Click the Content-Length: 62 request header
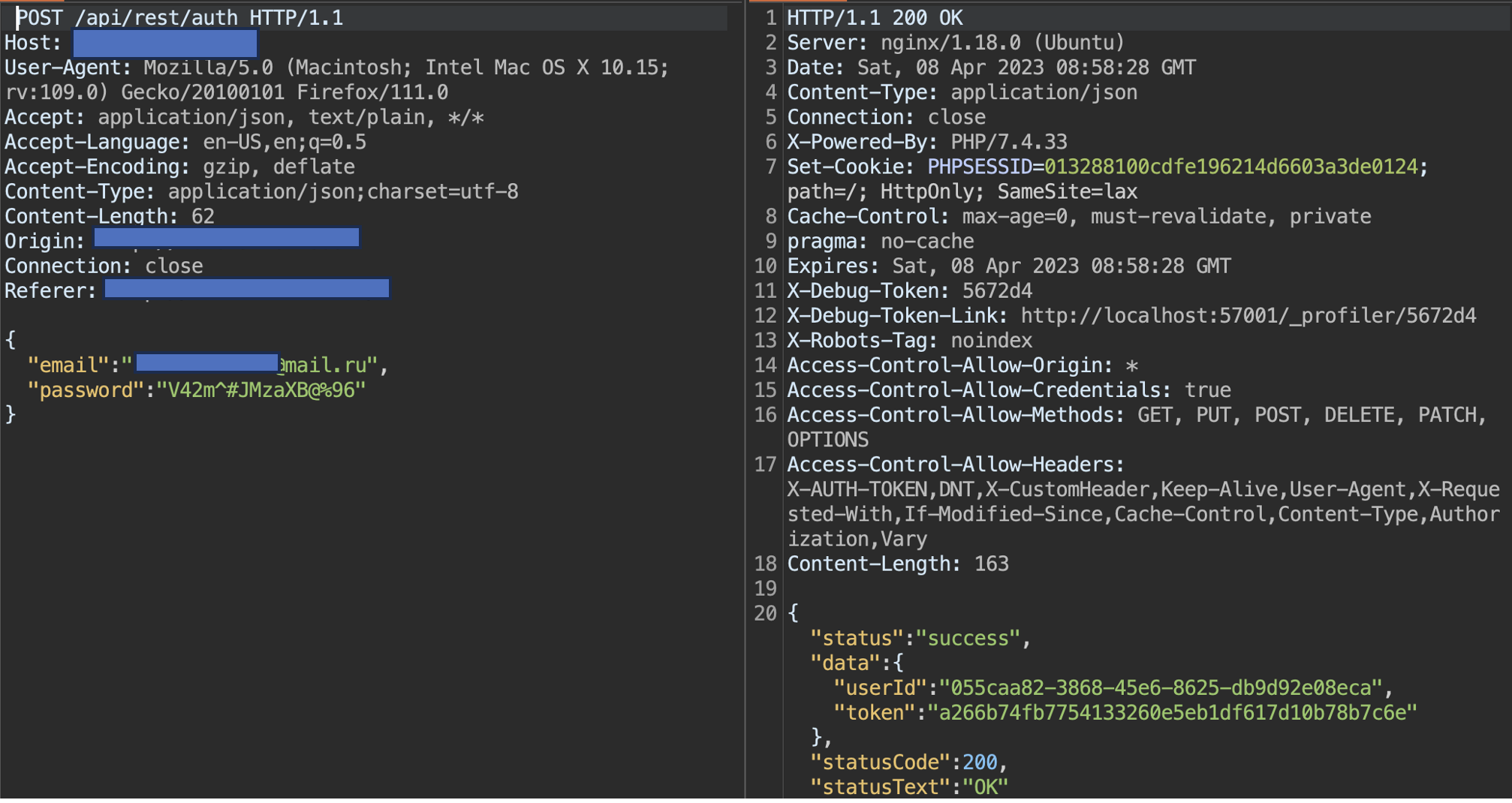This screenshot has width=1512, height=803. click(110, 216)
